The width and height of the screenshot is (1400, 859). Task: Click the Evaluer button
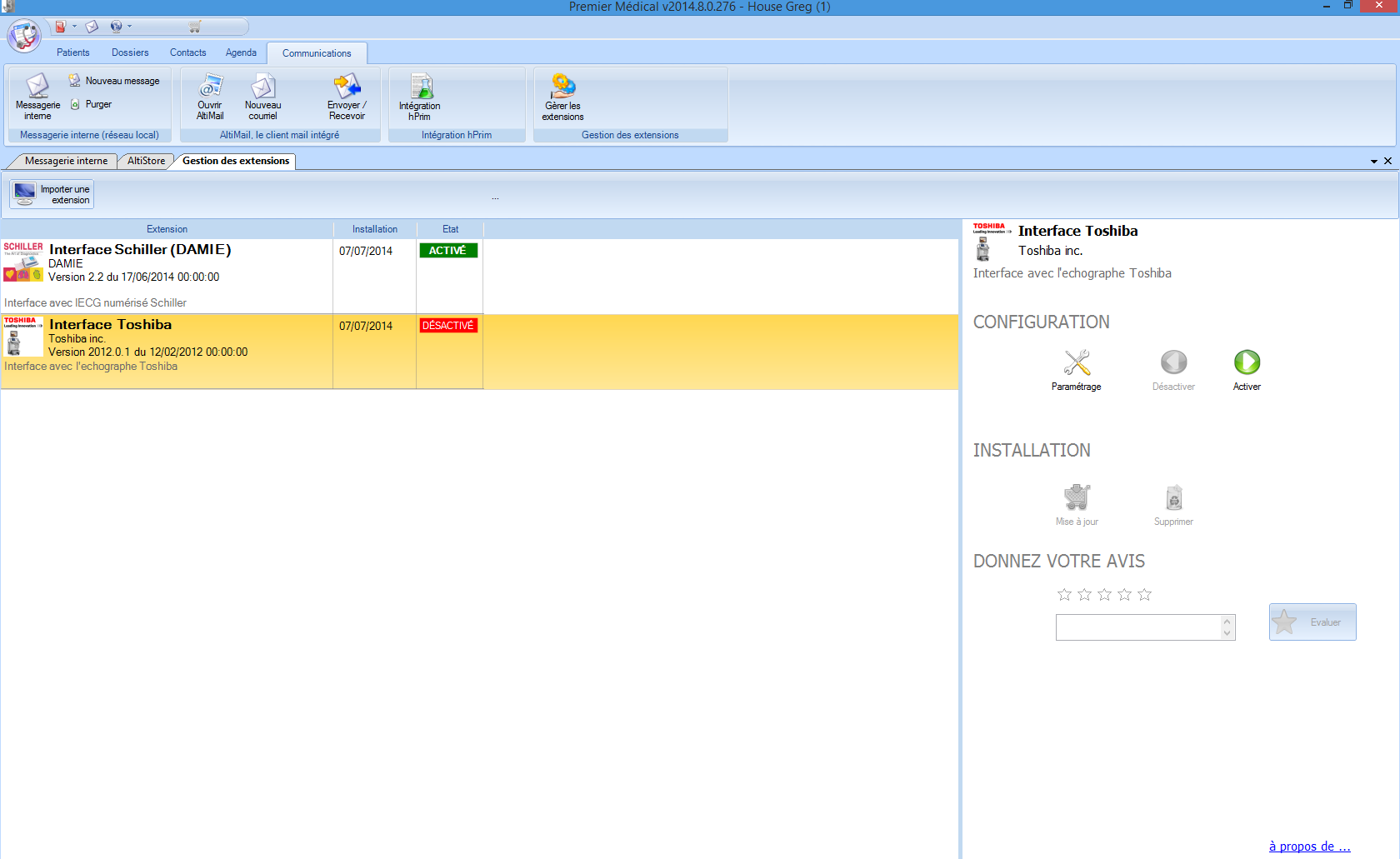[x=1312, y=622]
